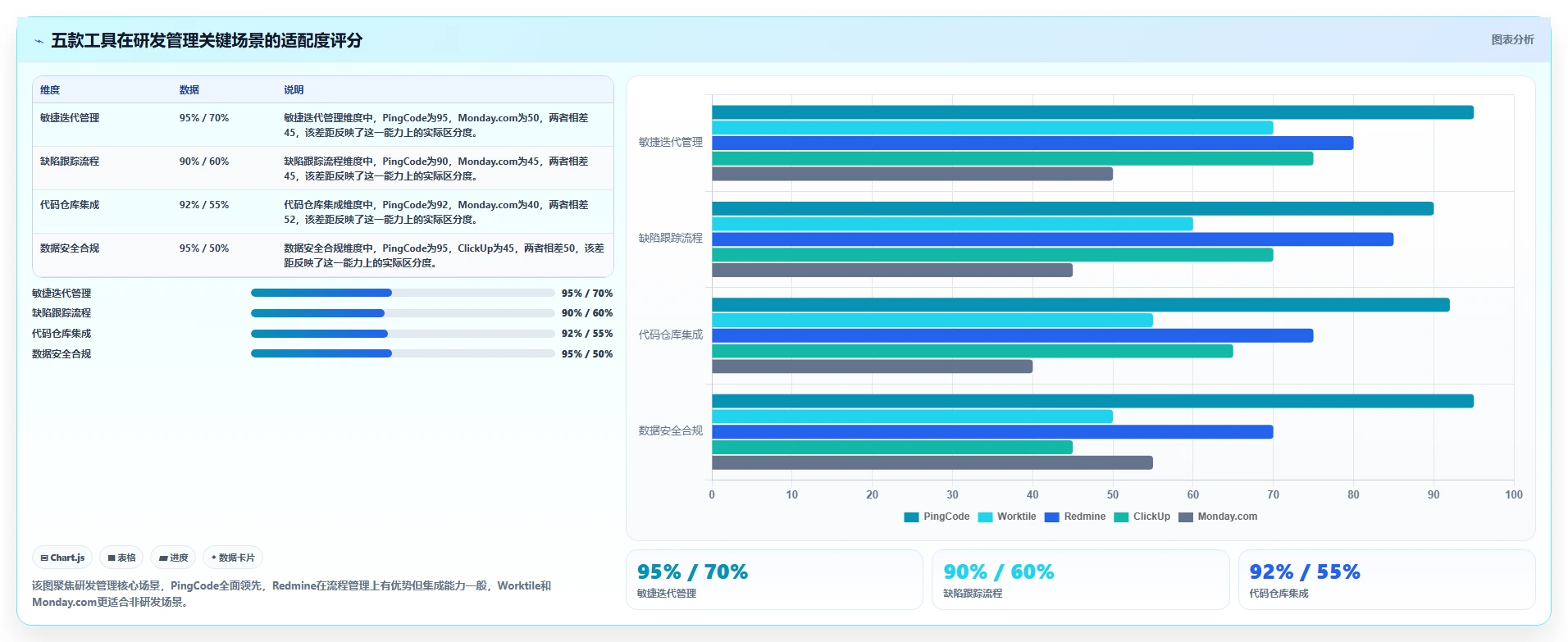The width and height of the screenshot is (1568, 642).
Task: Click the Chart.js tag chip
Action: click(x=62, y=558)
